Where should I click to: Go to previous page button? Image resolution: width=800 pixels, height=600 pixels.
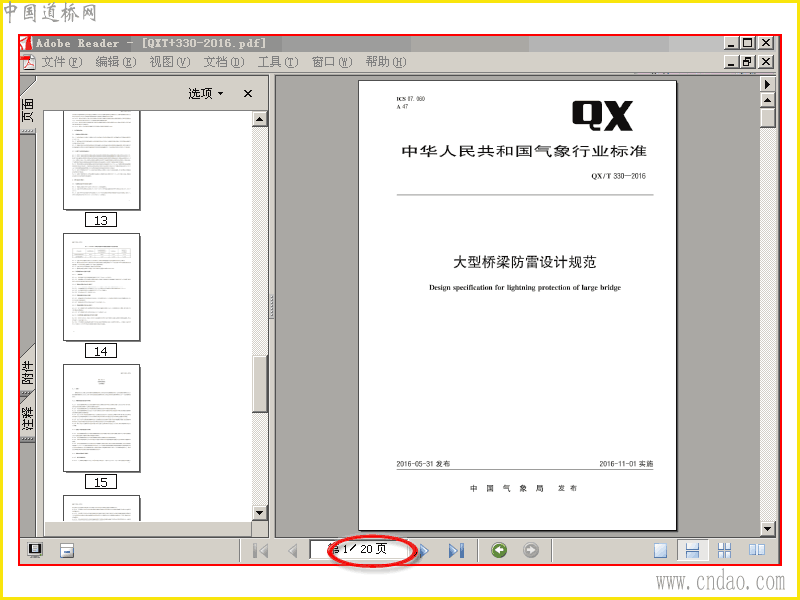pos(292,551)
